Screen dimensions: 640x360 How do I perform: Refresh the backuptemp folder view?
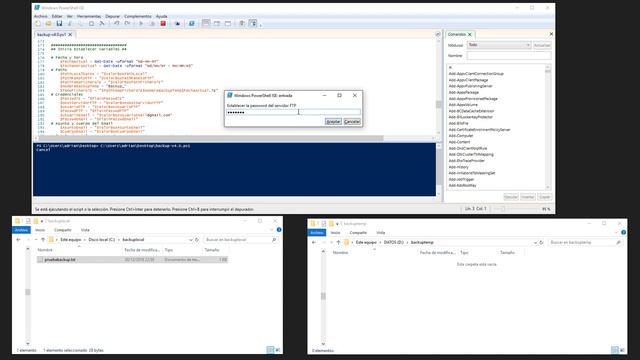coord(541,242)
